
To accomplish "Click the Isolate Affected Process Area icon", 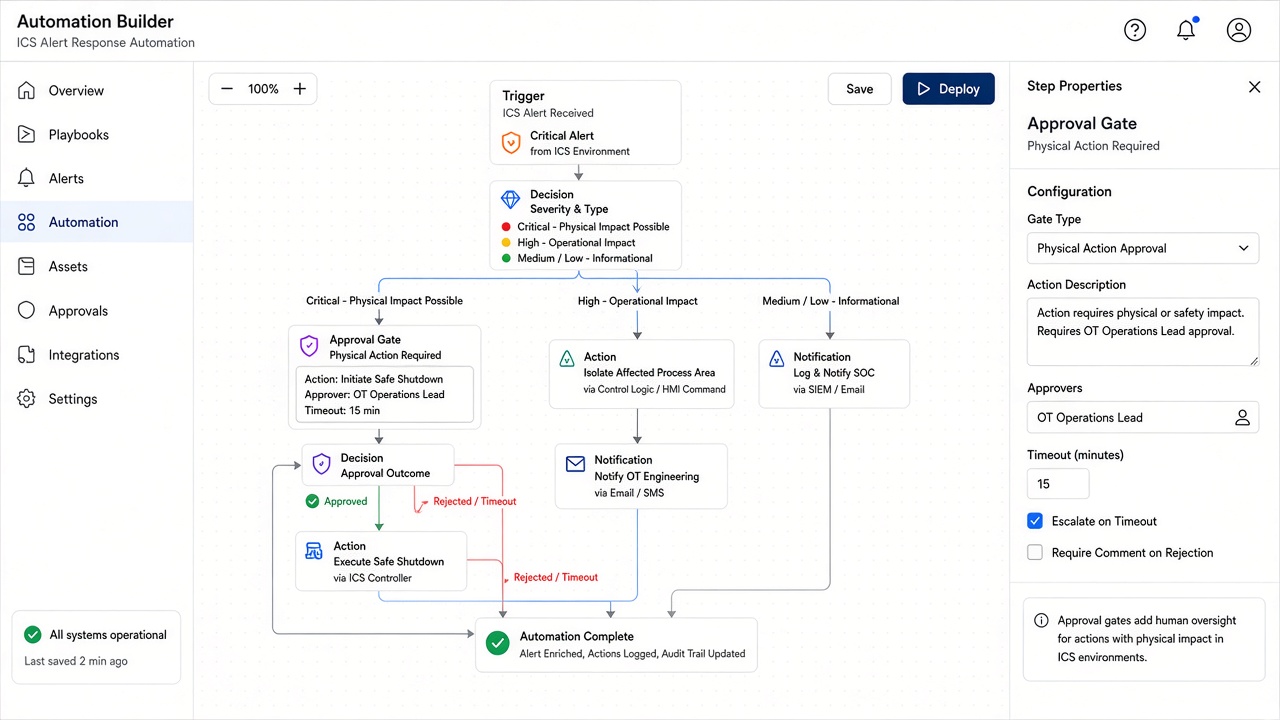I will (x=566, y=359).
